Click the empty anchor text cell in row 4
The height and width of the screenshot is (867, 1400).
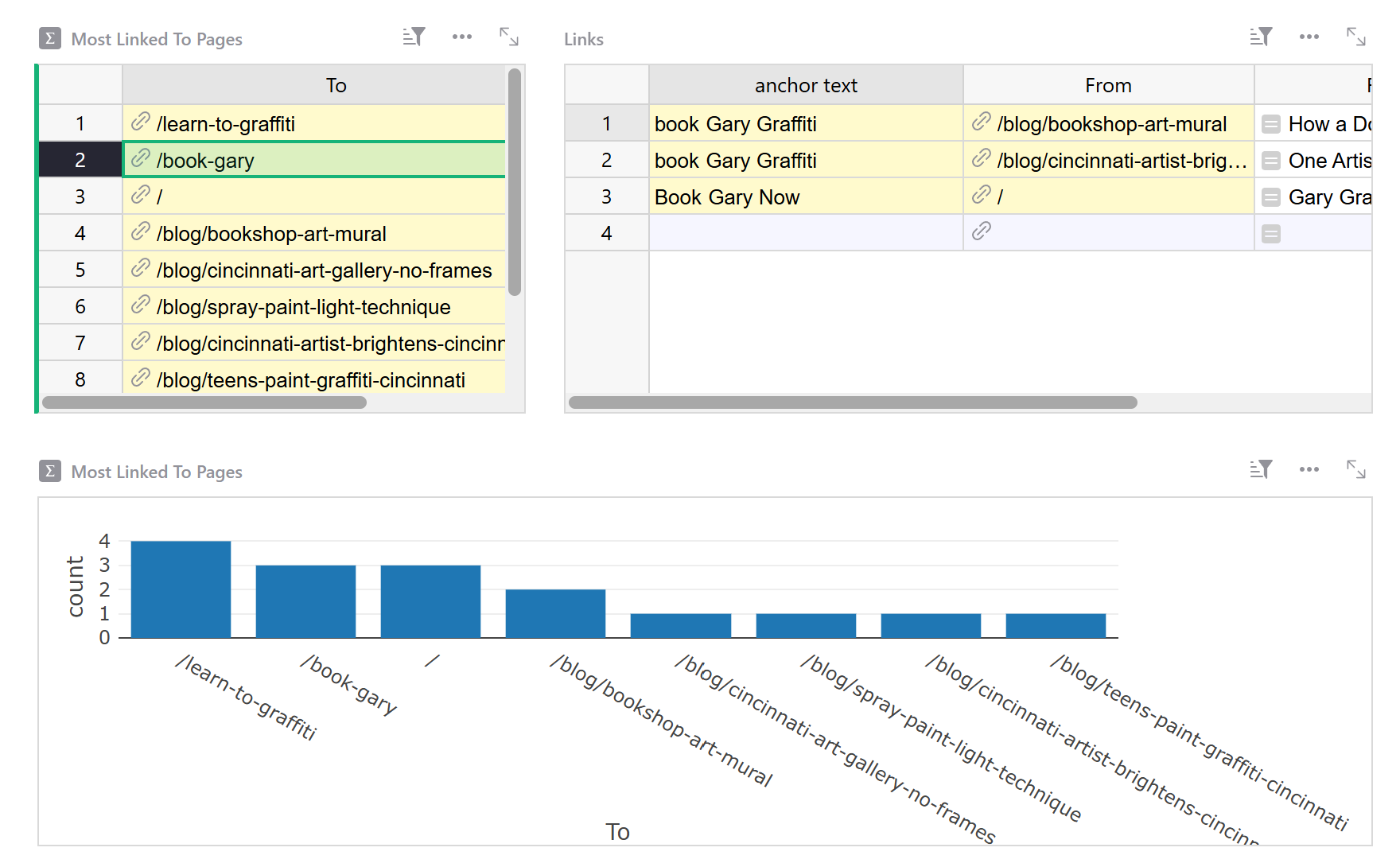806,233
